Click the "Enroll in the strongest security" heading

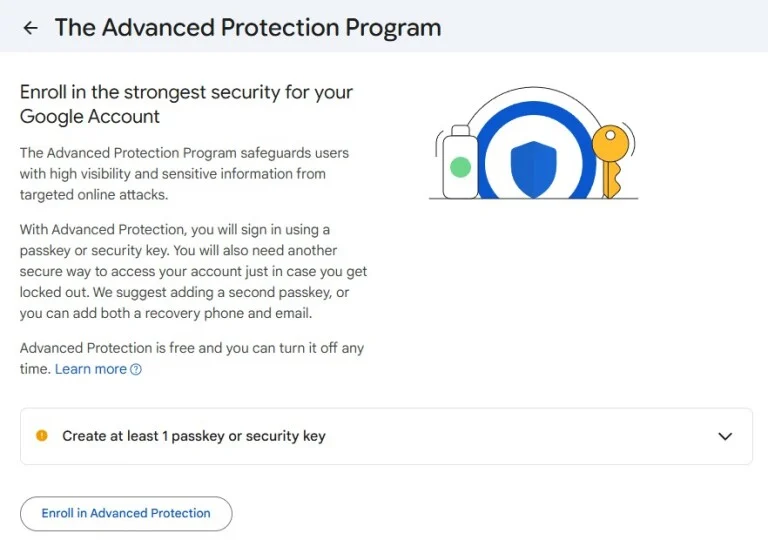click(186, 104)
